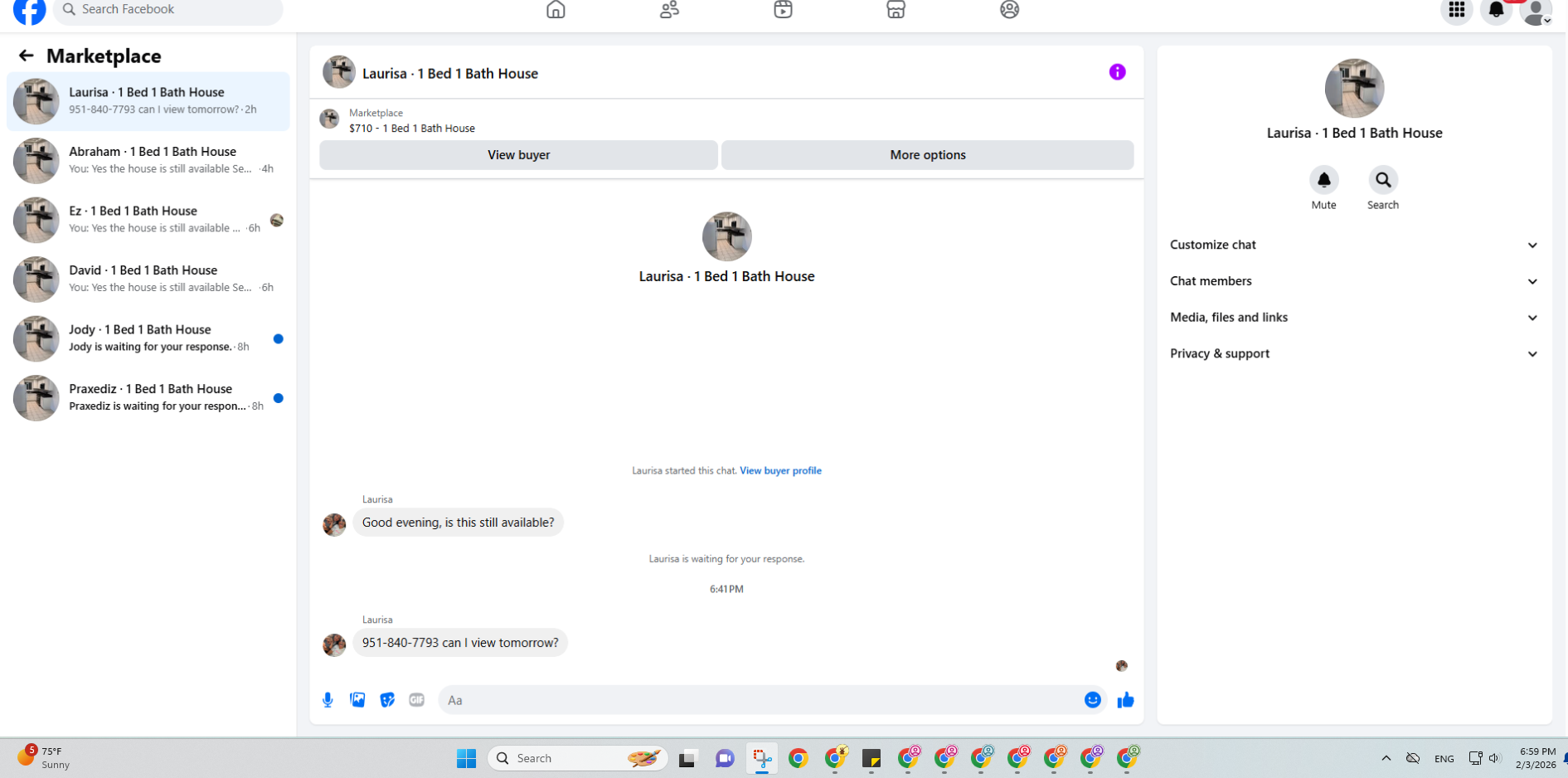1568x778 pixels.
Task: Click the Windows taskbar Search box
Action: (x=577, y=758)
